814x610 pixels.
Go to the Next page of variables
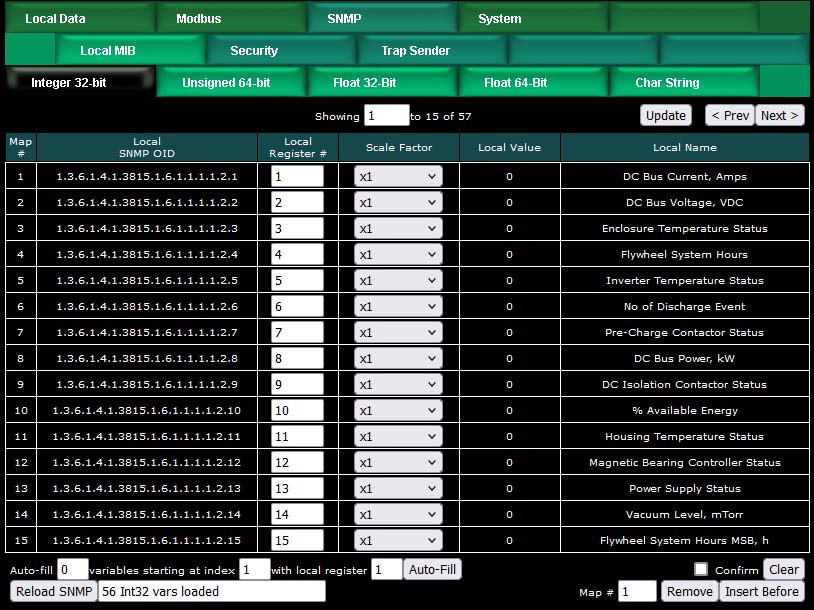pyautogui.click(x=779, y=115)
